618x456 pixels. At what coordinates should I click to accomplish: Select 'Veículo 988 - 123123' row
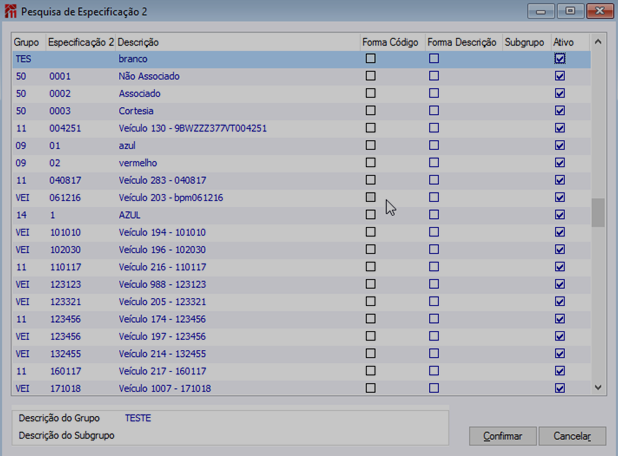pos(302,285)
